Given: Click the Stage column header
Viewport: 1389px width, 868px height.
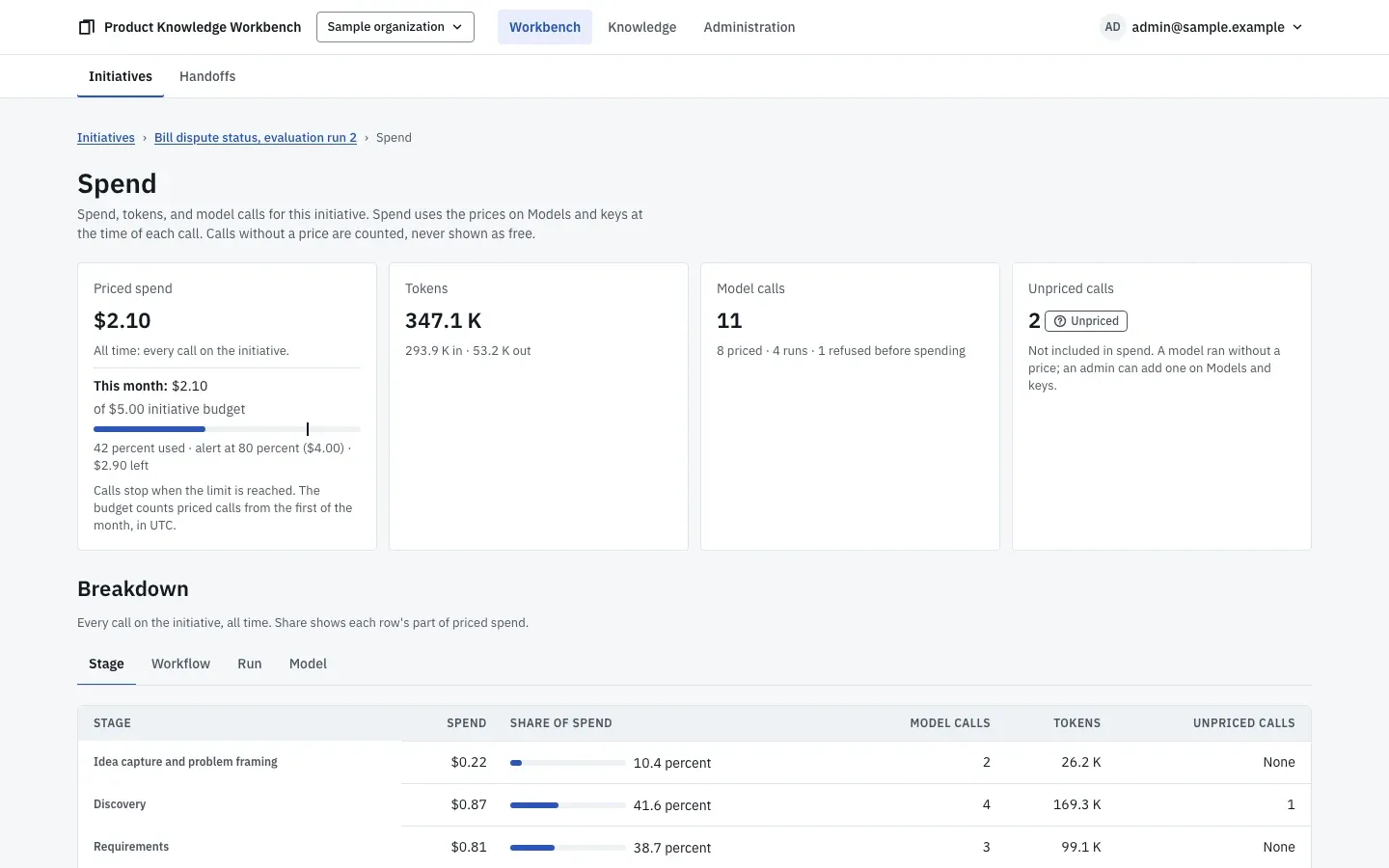Looking at the screenshot, I should point(112,723).
